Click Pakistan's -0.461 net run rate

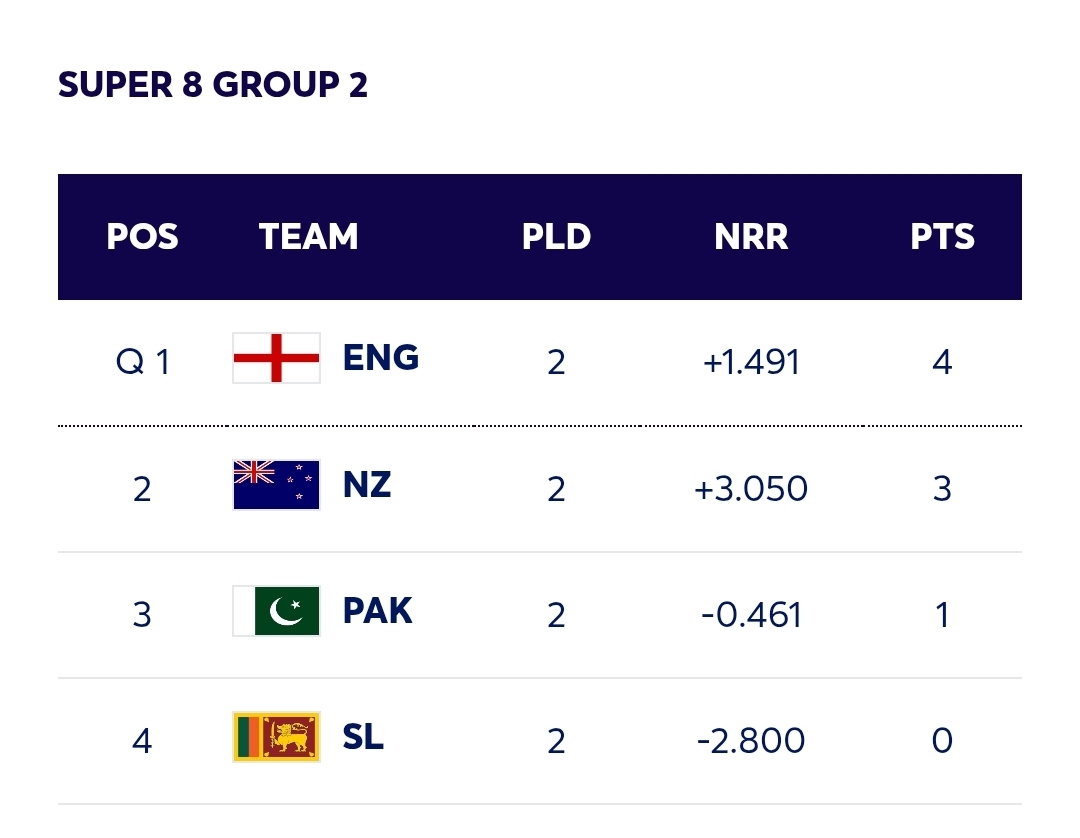(751, 615)
